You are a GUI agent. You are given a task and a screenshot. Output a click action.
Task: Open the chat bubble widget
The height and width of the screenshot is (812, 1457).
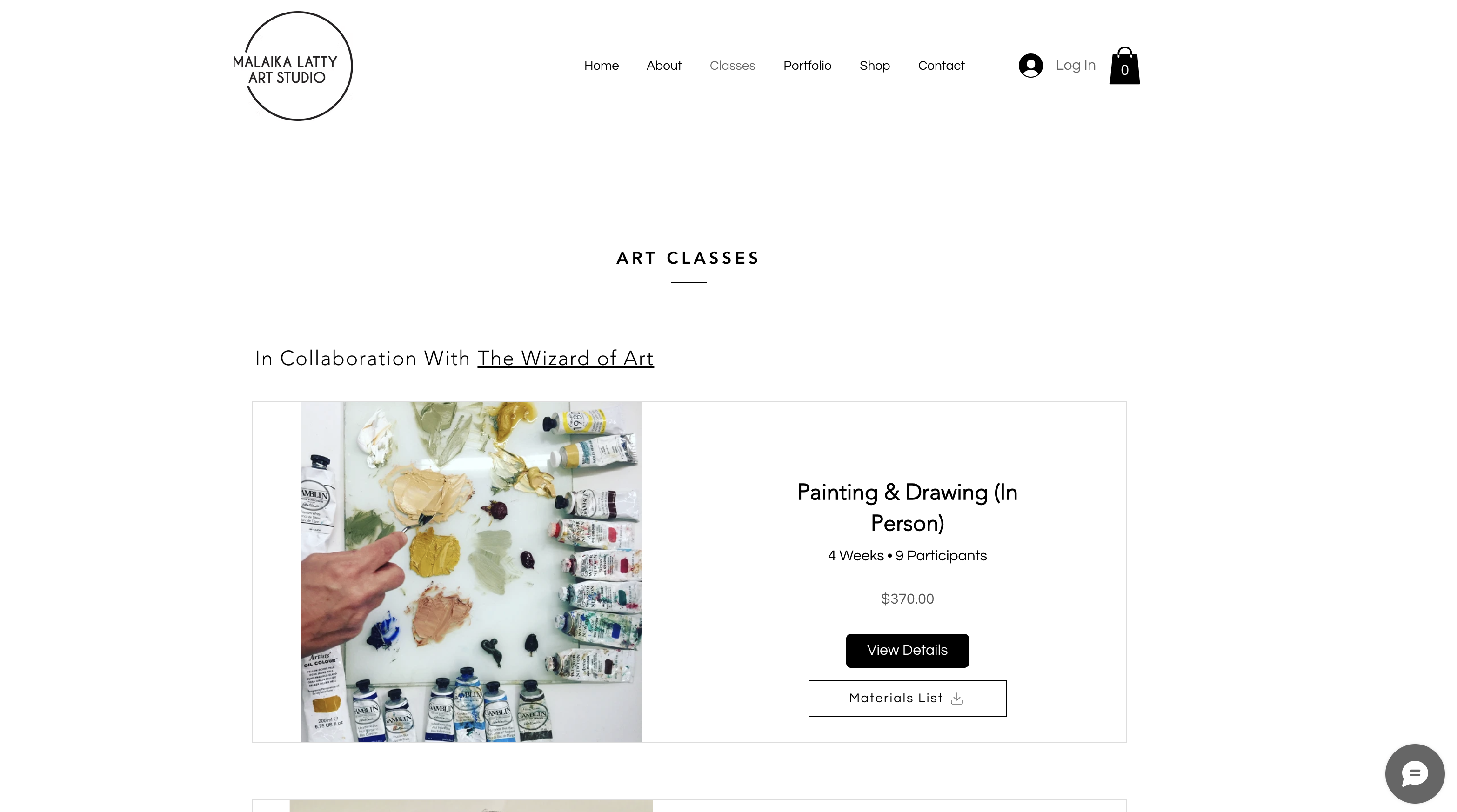click(1415, 773)
